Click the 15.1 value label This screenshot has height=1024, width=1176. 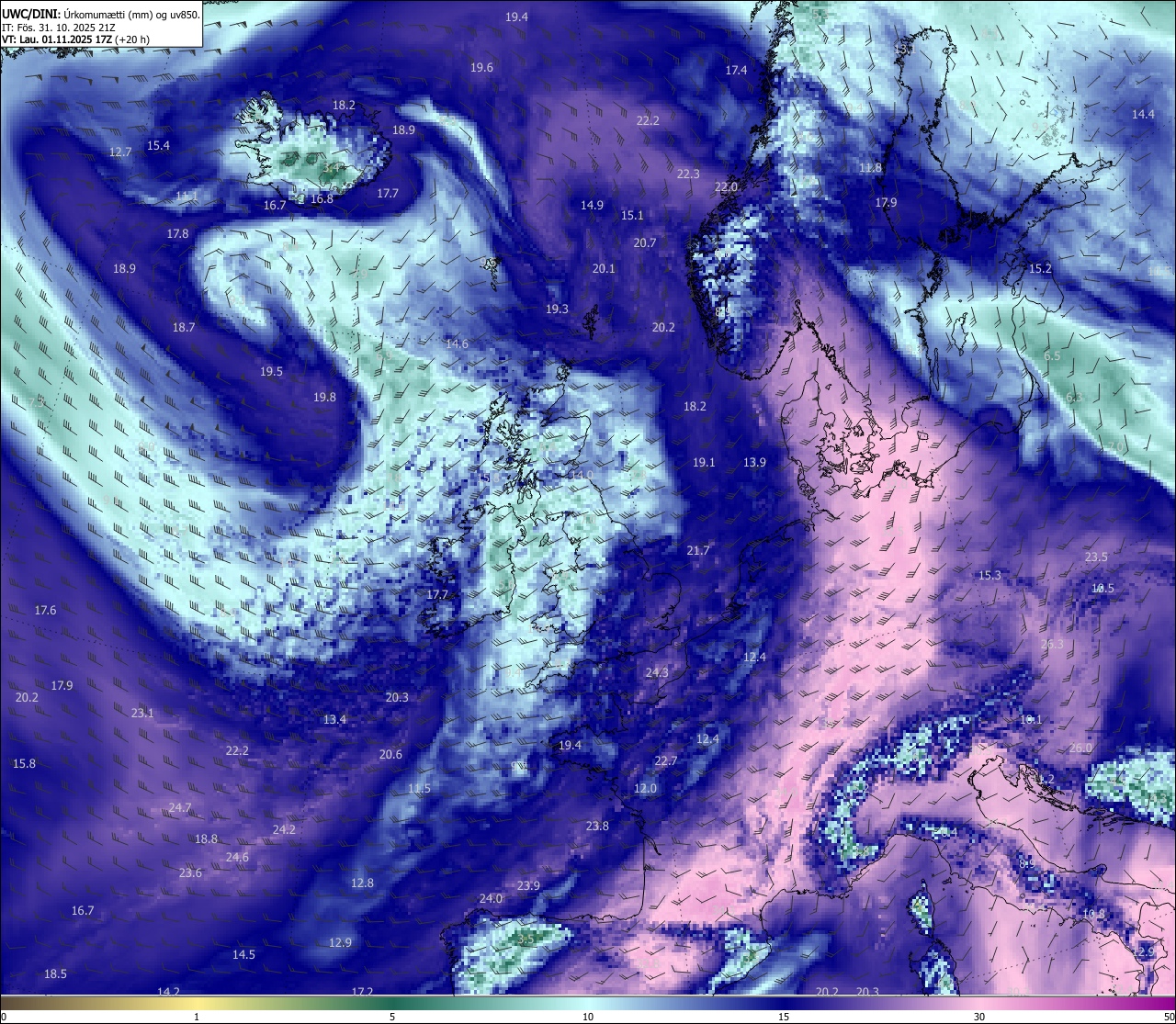[x=632, y=215]
